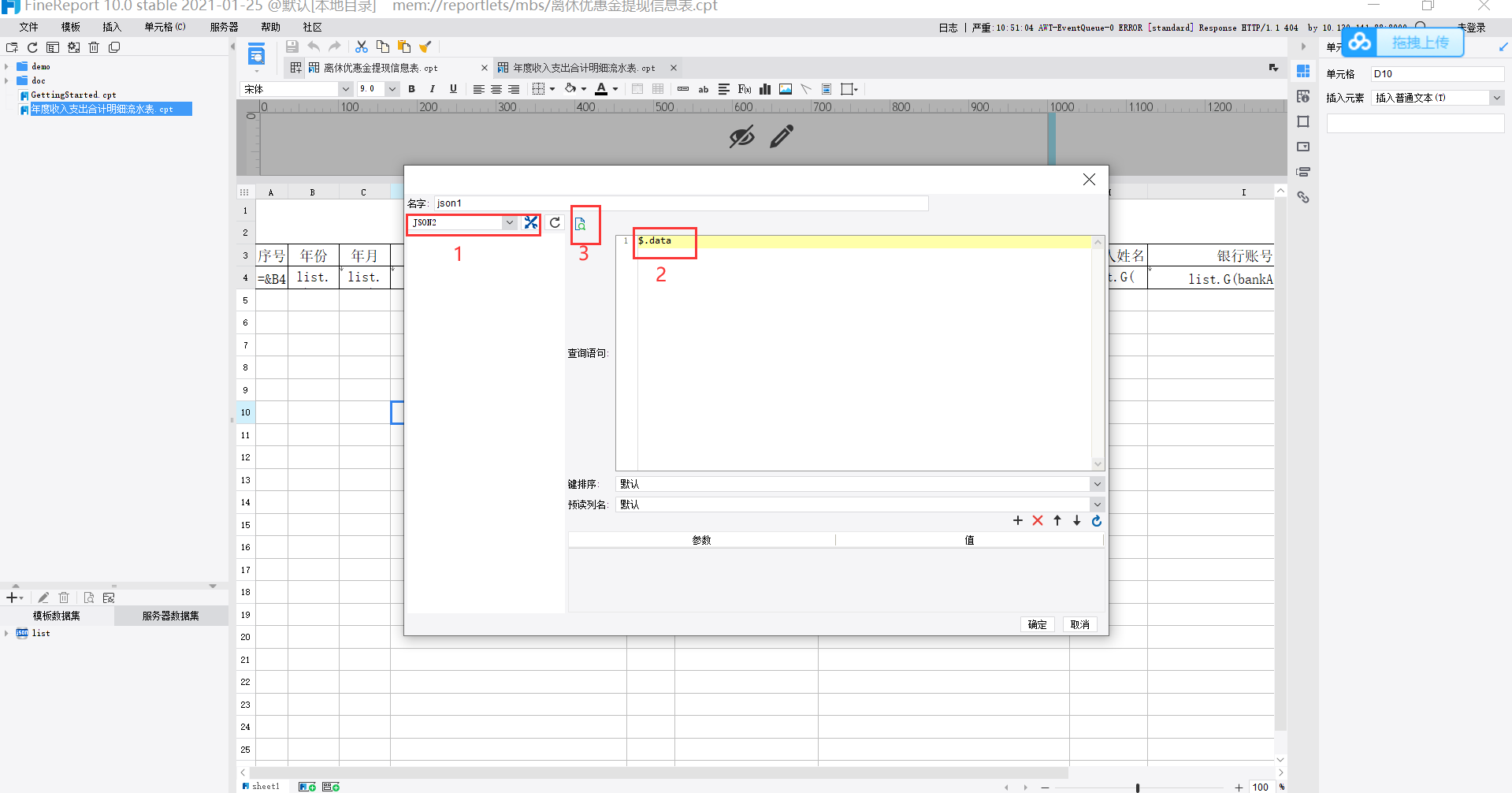Open the 模板 menu
Viewport: 1512px width, 793px height.
click(x=71, y=27)
